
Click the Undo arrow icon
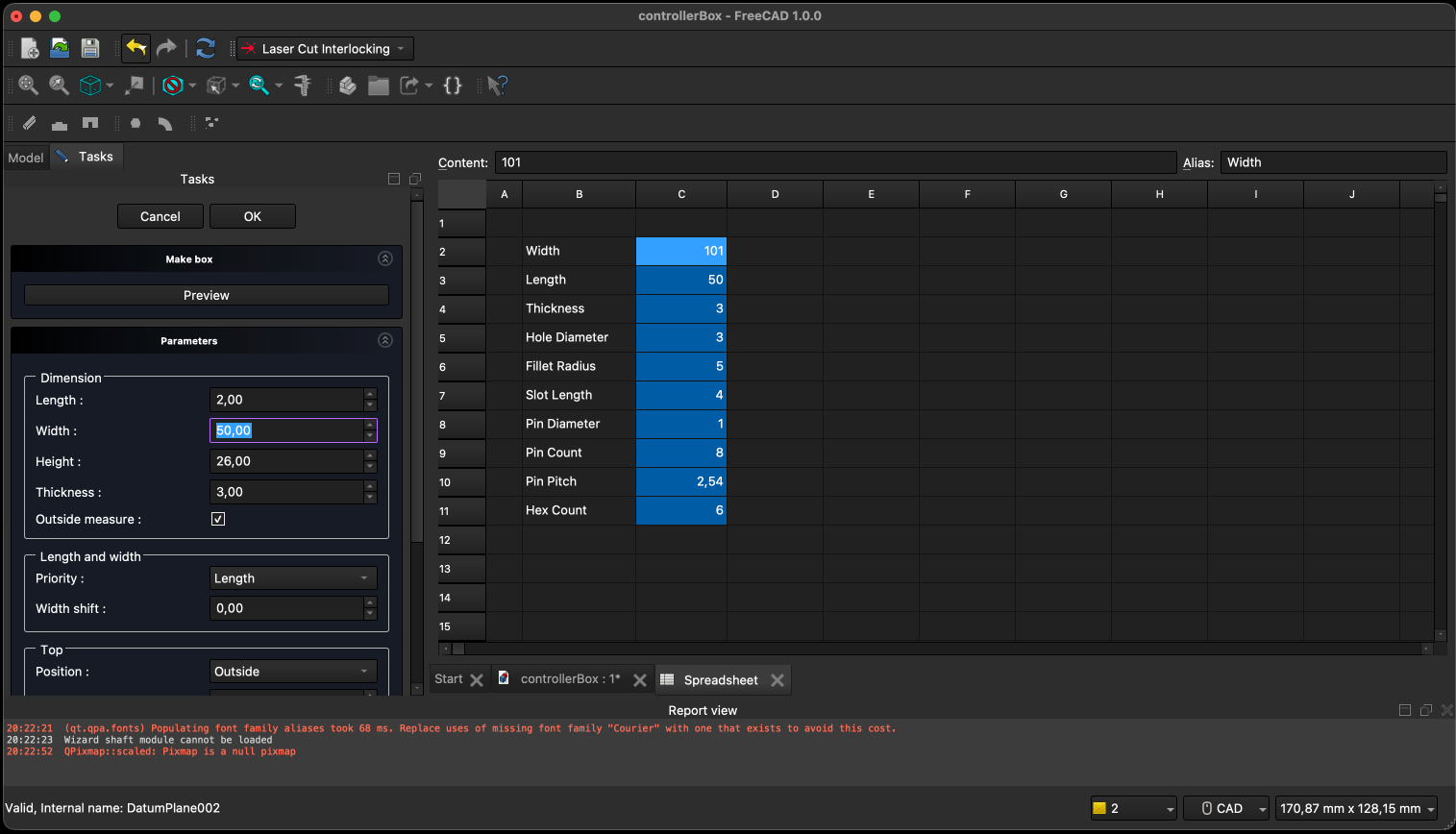click(x=135, y=48)
